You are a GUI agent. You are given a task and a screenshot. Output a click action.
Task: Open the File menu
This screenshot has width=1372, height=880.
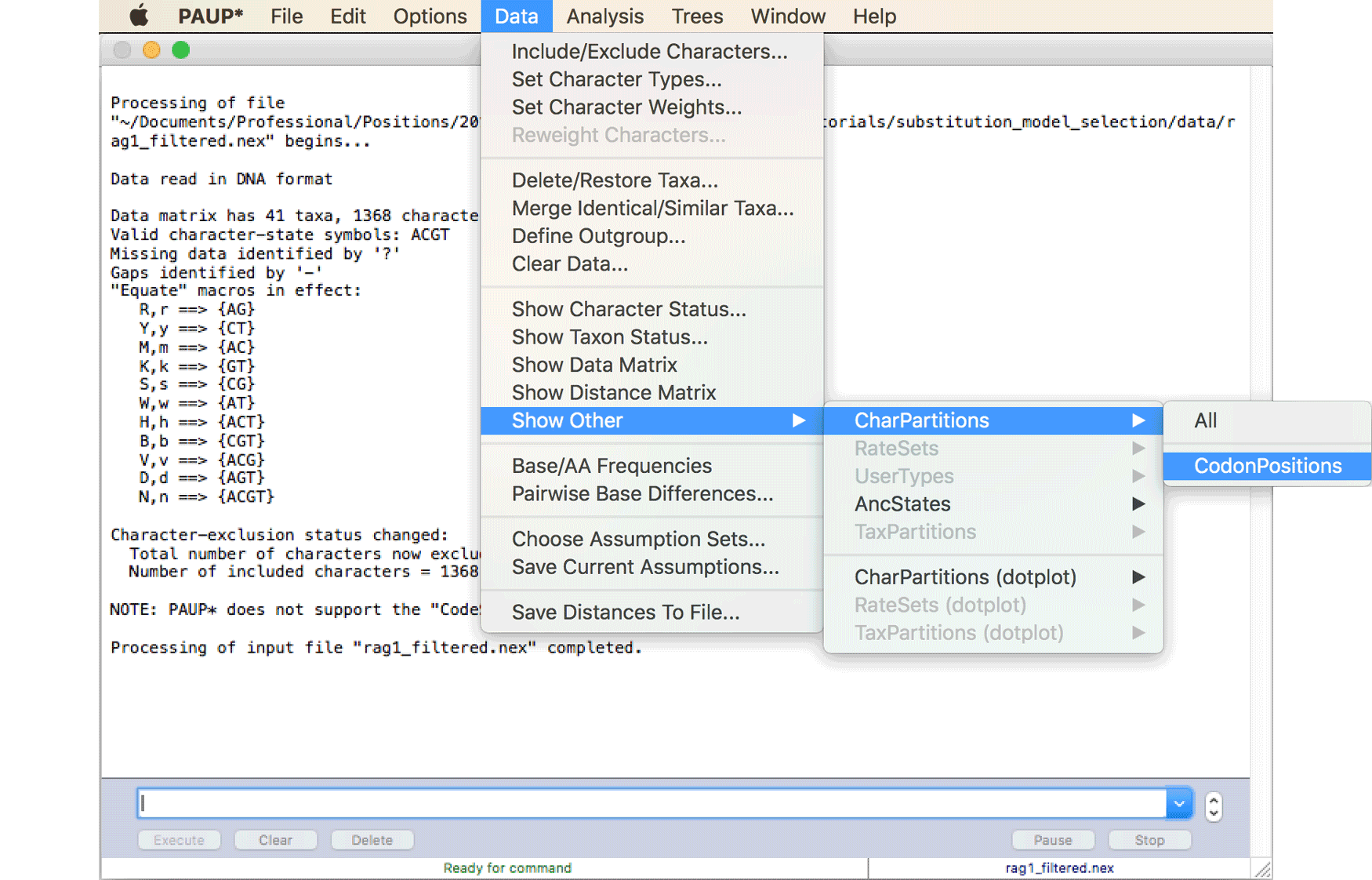[x=286, y=16]
